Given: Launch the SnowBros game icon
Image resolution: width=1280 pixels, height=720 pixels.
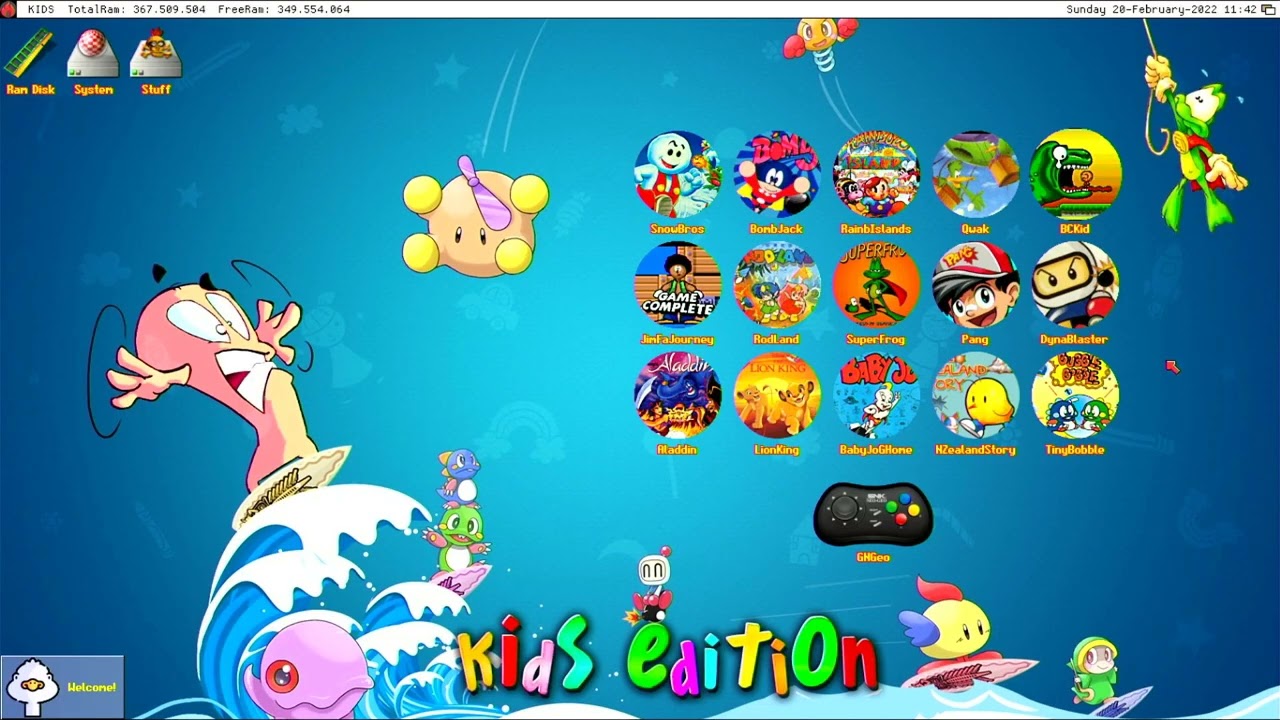Looking at the screenshot, I should tap(677, 175).
